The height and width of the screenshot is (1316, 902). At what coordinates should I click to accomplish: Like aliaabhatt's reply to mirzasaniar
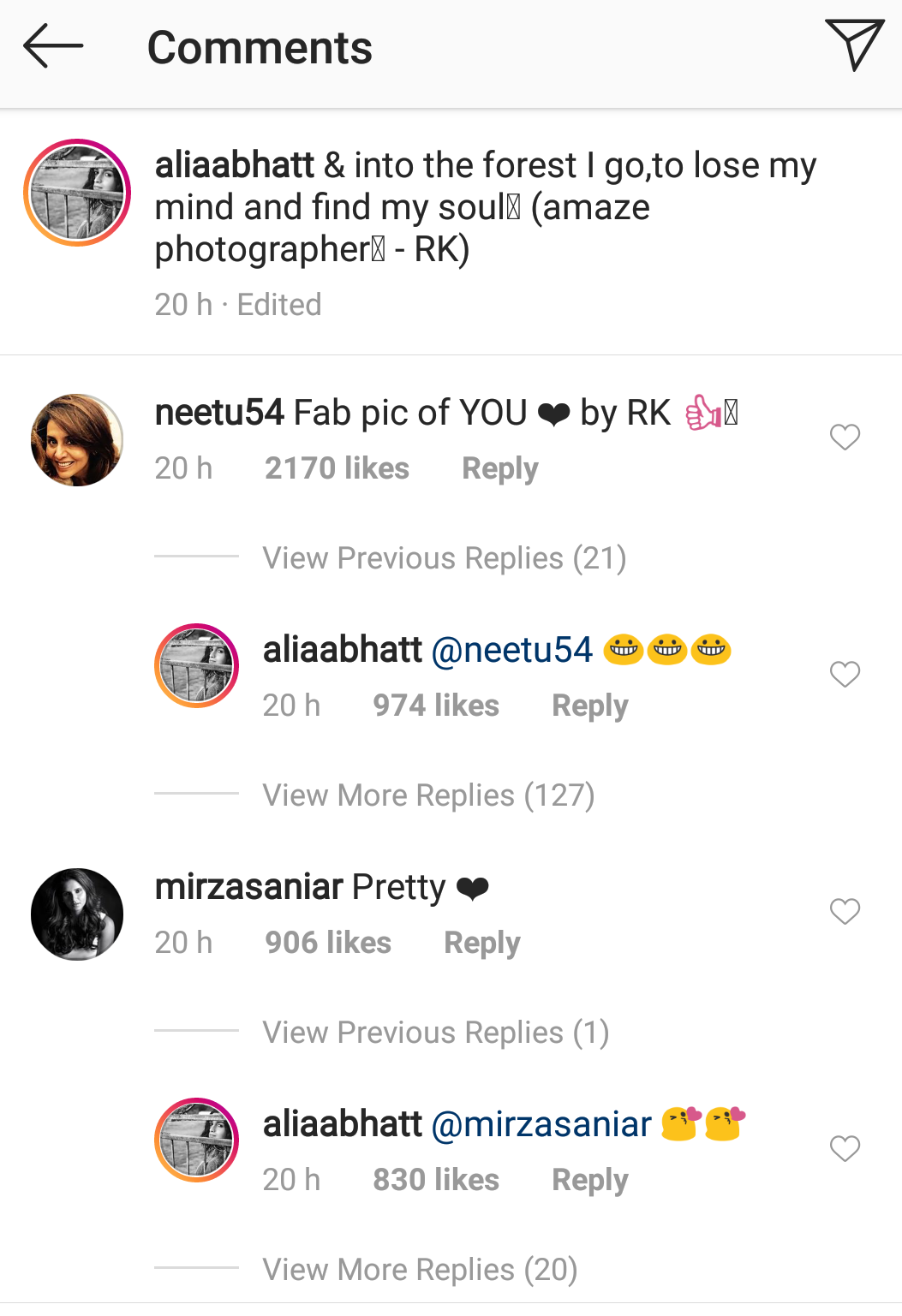pos(845,1148)
